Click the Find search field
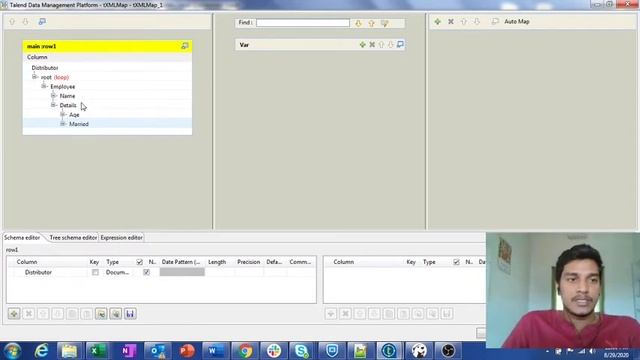Viewport: 640px width, 360px height. (303, 23)
